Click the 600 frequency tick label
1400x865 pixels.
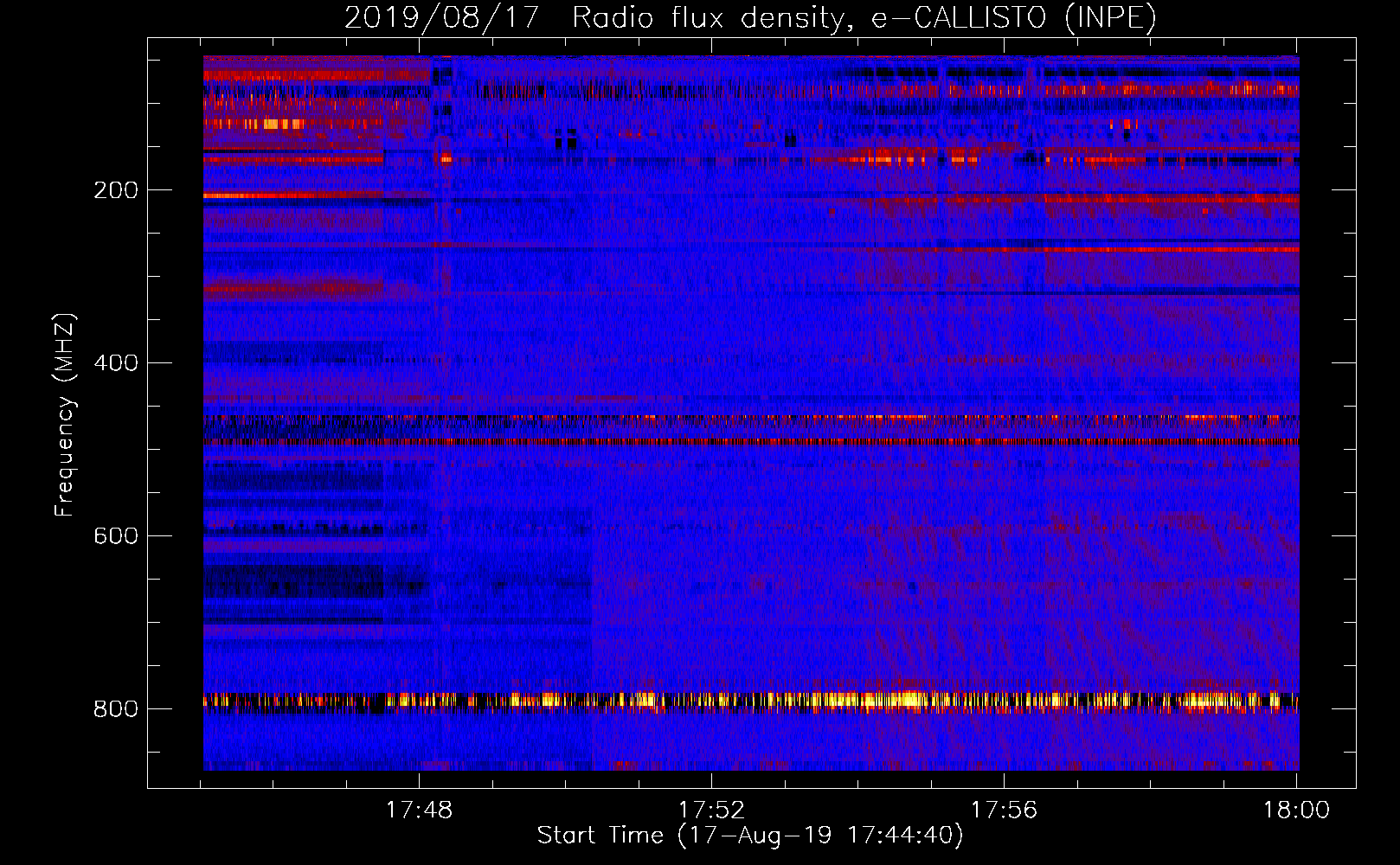point(116,536)
